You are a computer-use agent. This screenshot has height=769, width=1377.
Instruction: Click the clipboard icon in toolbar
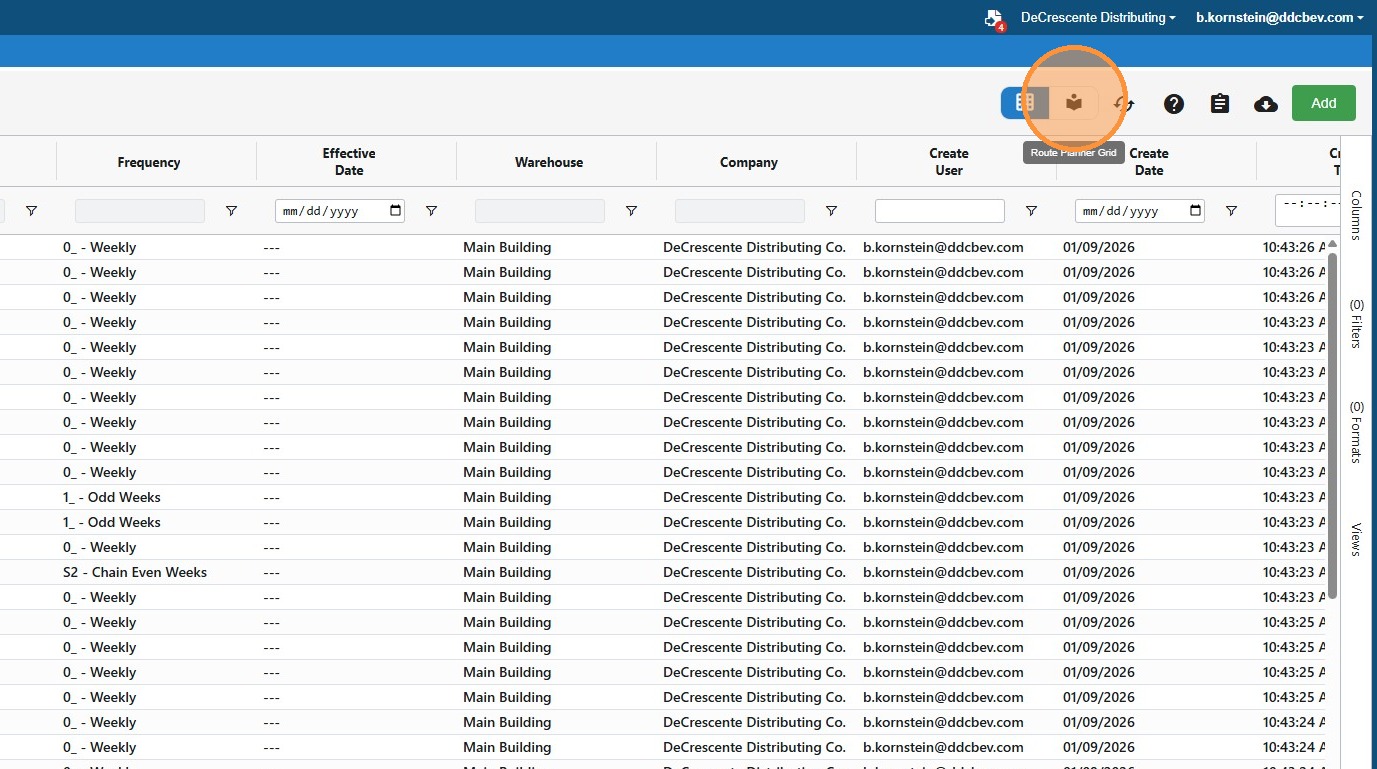pos(1220,104)
